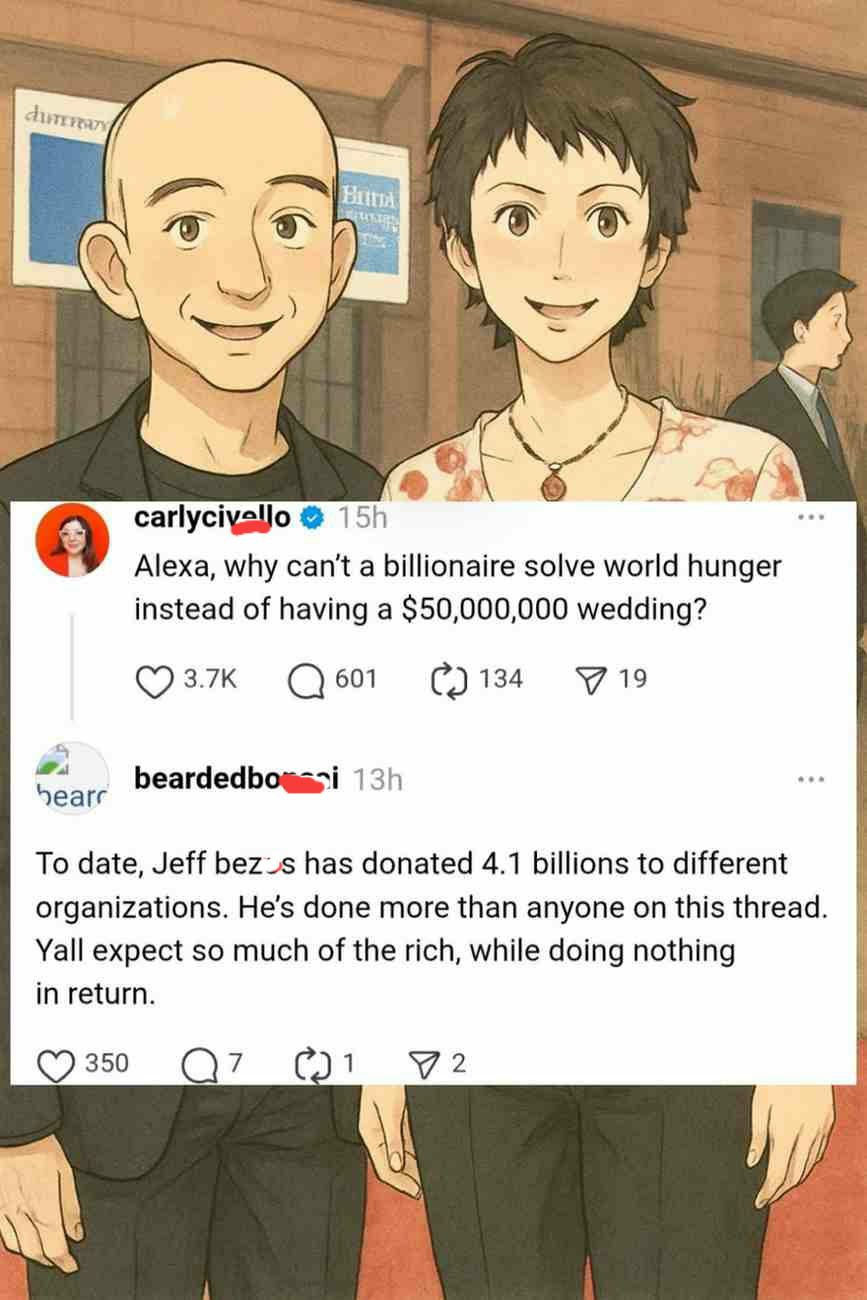867x1300 pixels.
Task: Share carlycivello's post with send icon
Action: point(589,680)
